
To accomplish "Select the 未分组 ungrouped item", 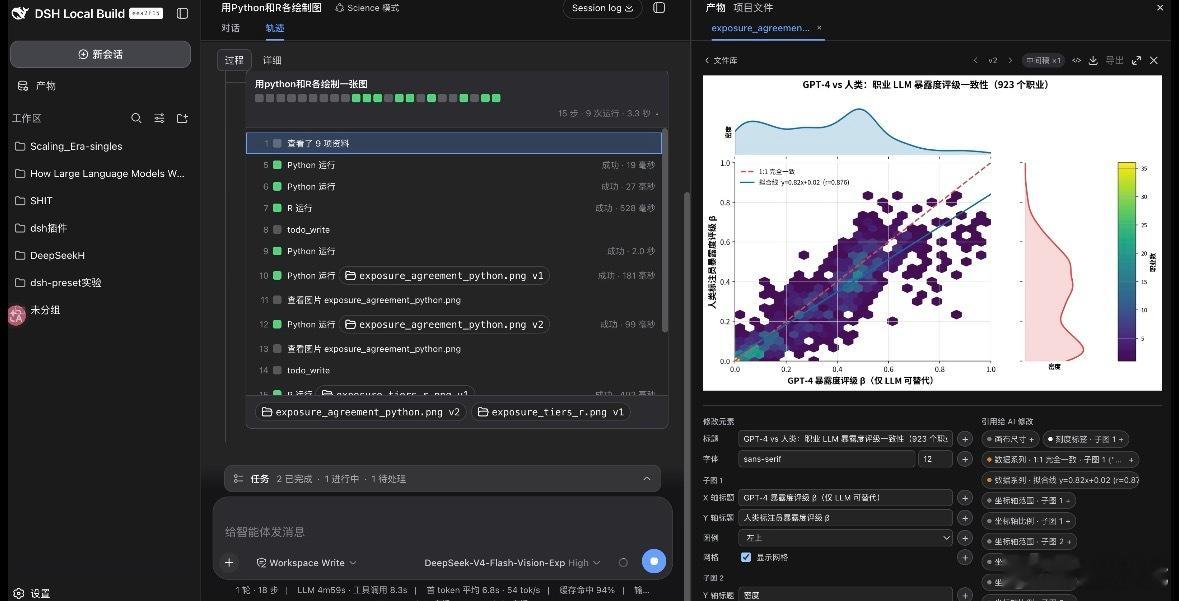I will point(45,310).
